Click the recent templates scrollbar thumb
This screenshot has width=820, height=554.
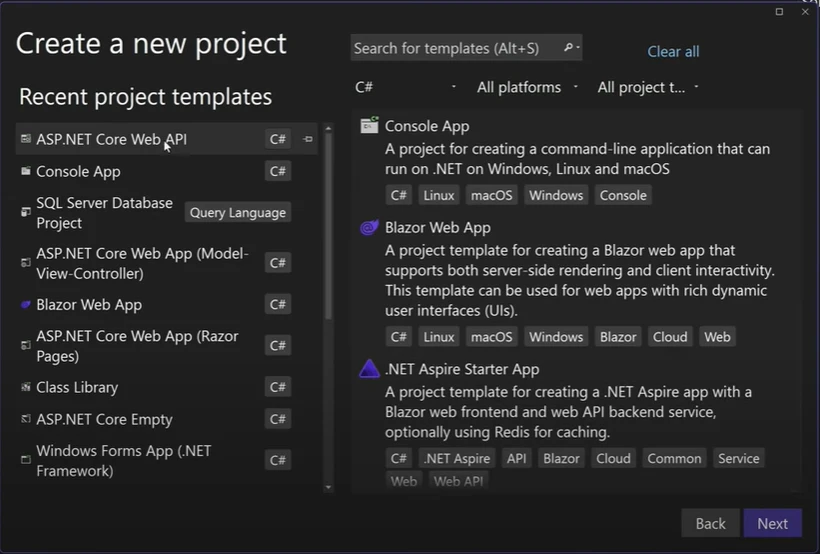(x=328, y=226)
